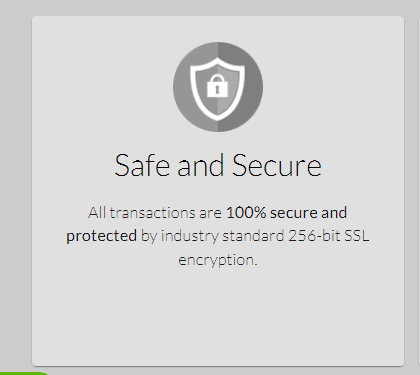The image size is (420, 375).
Task: Click the darker right half of circle icon
Action: [240, 87]
